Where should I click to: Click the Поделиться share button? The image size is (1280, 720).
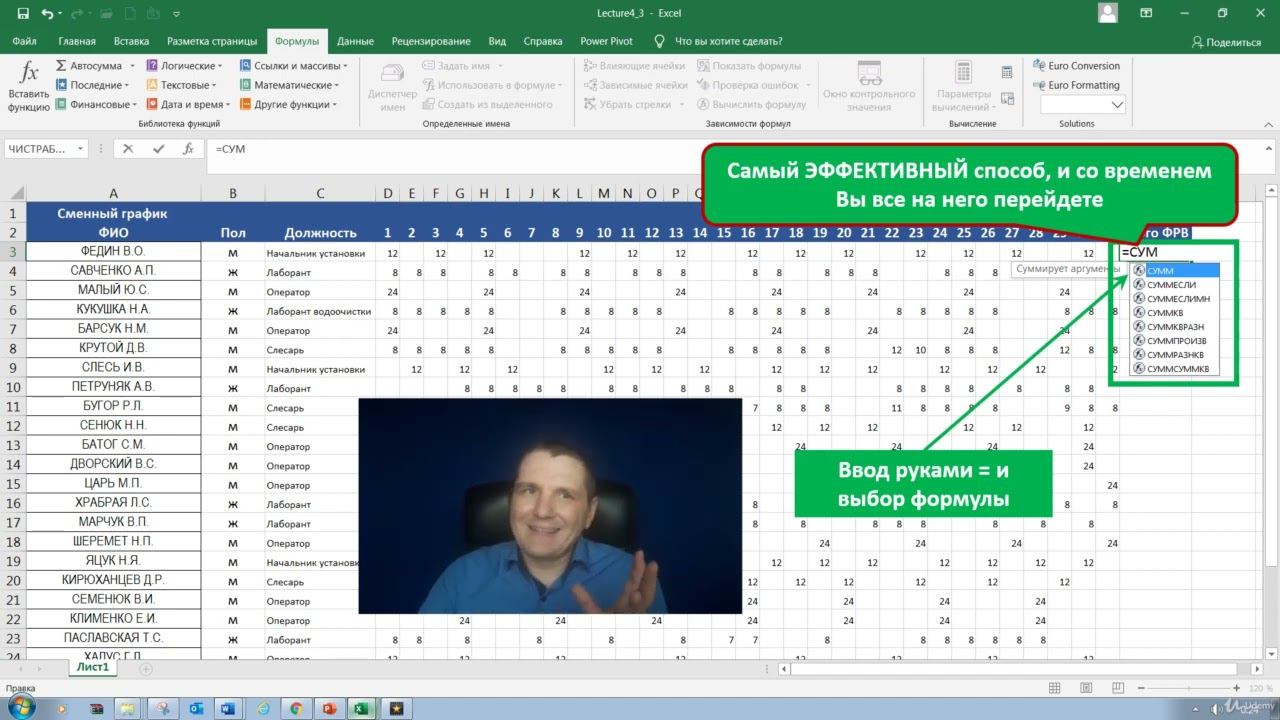point(1226,42)
